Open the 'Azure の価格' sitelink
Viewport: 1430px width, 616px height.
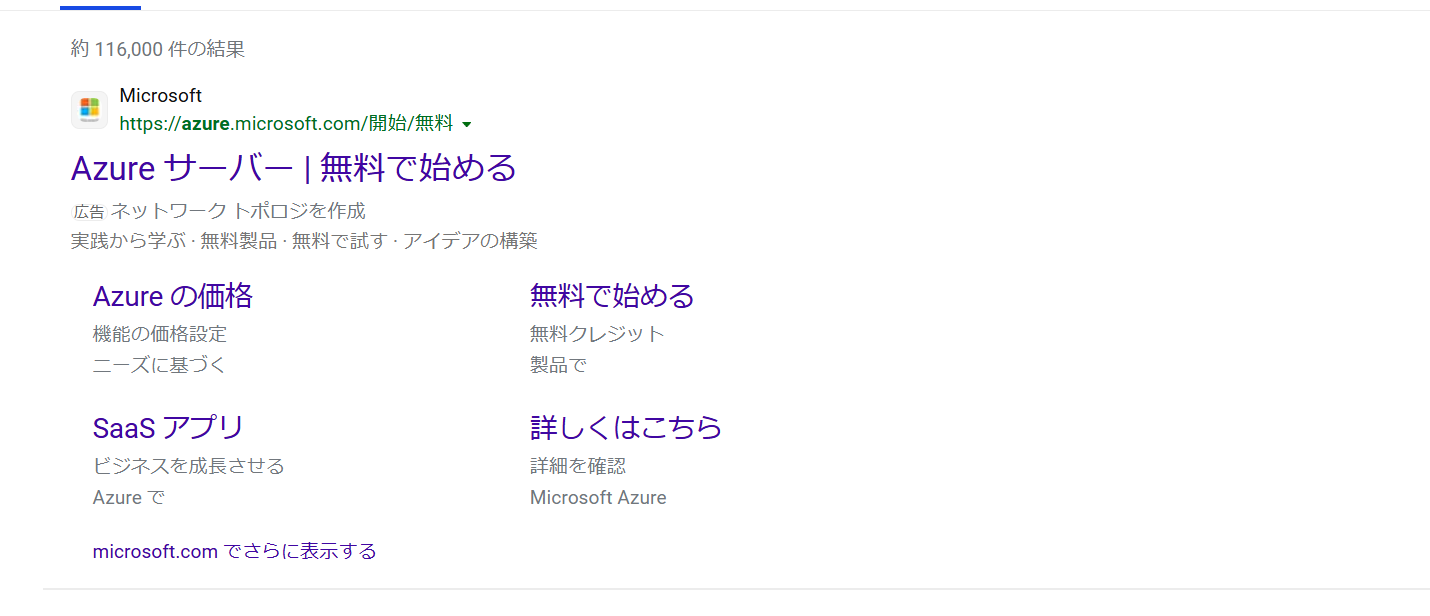[x=172, y=296]
